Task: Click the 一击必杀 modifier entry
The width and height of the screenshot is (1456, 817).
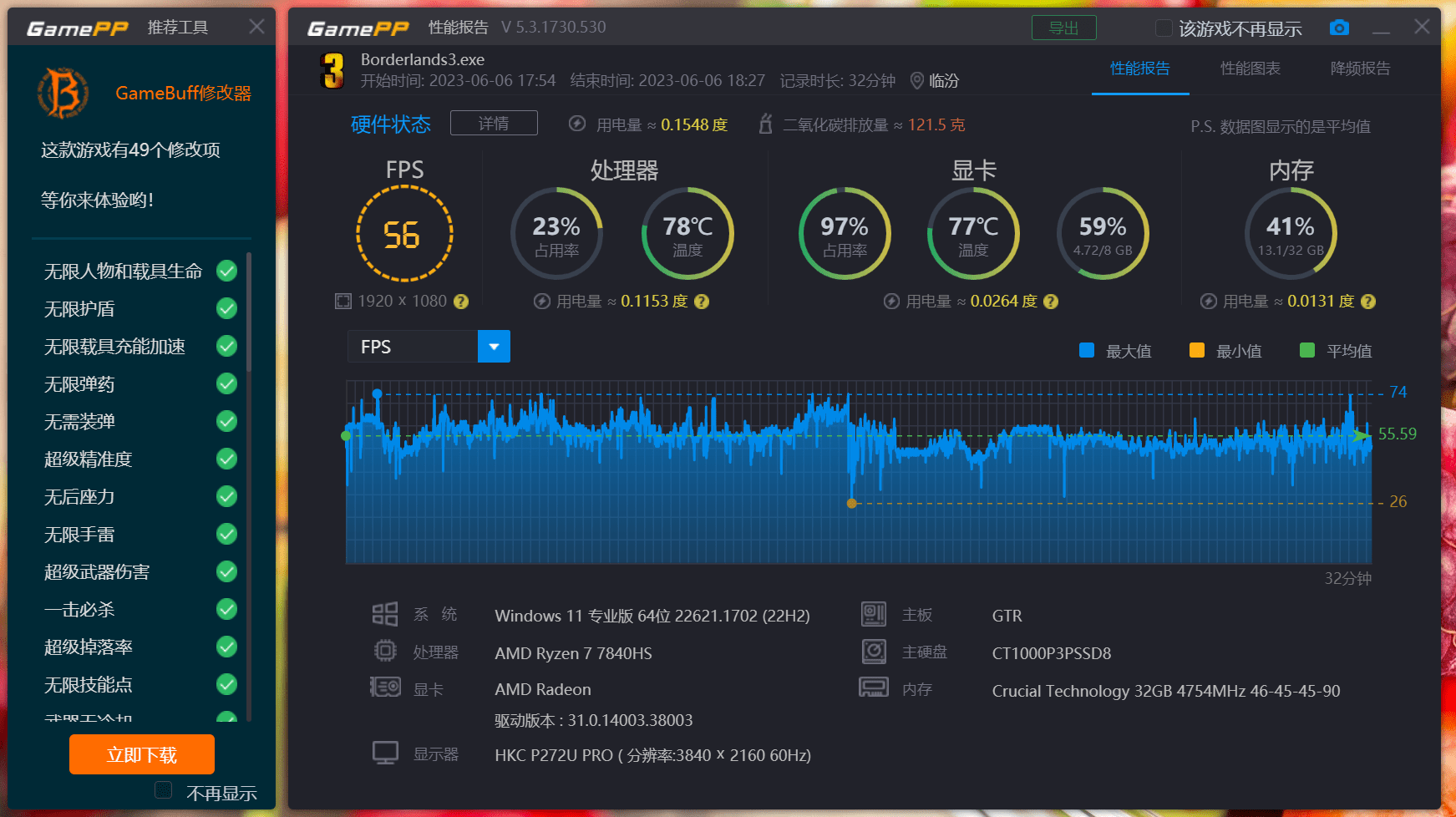Action: pyautogui.click(x=79, y=609)
